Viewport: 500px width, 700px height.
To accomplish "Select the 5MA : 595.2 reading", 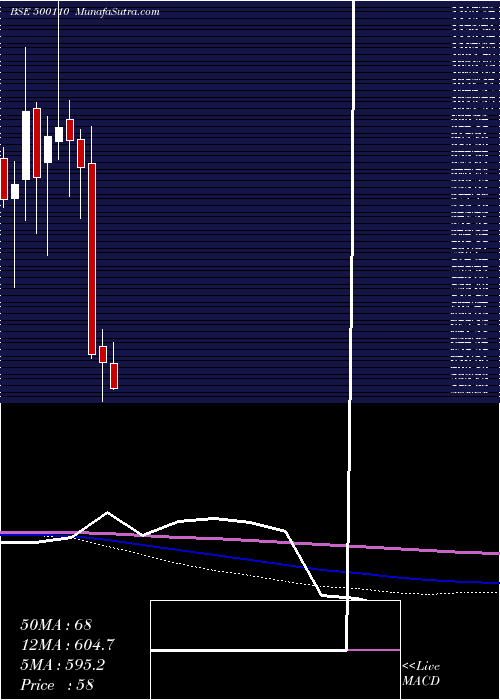I will click(62, 665).
